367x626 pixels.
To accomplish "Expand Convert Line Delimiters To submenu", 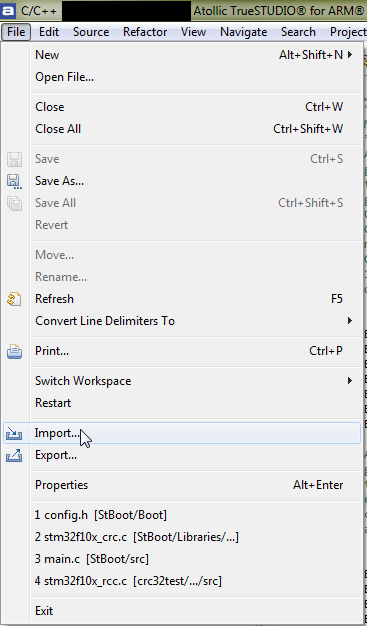I will (350, 321).
